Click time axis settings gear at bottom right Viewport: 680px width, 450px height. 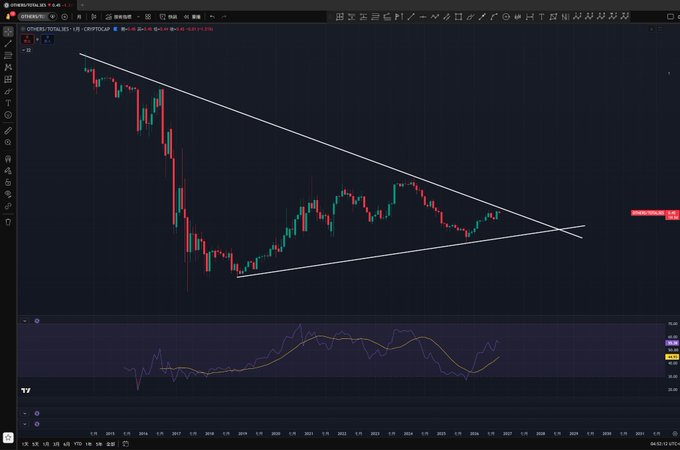tap(674, 434)
